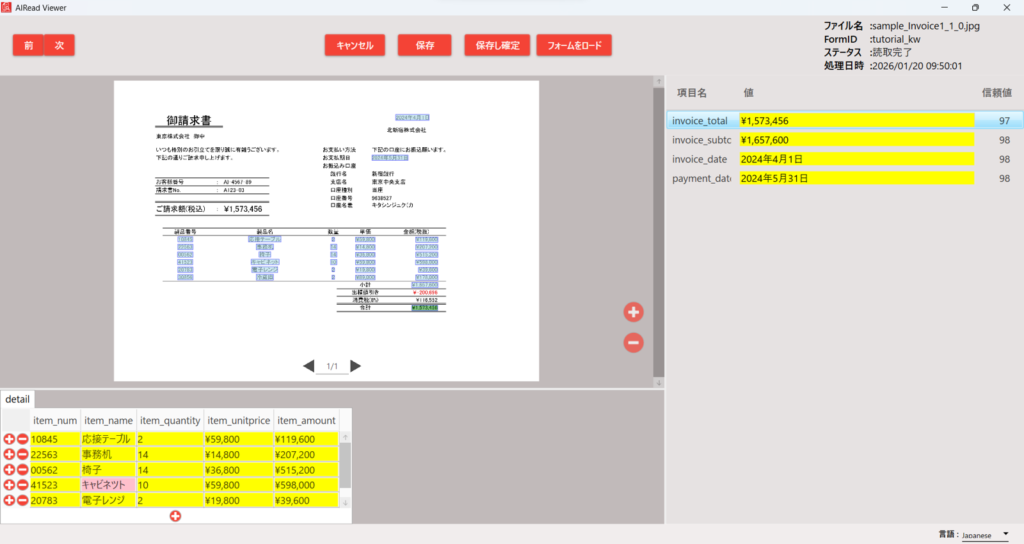Delete the 椅子 row with minus icon
This screenshot has height=544, width=1024.
pyautogui.click(x=22, y=469)
